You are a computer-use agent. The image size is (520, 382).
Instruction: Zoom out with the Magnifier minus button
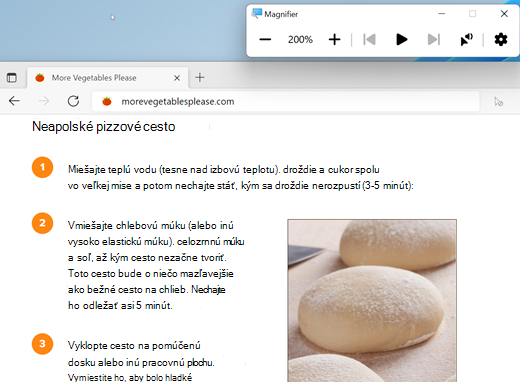(x=265, y=40)
